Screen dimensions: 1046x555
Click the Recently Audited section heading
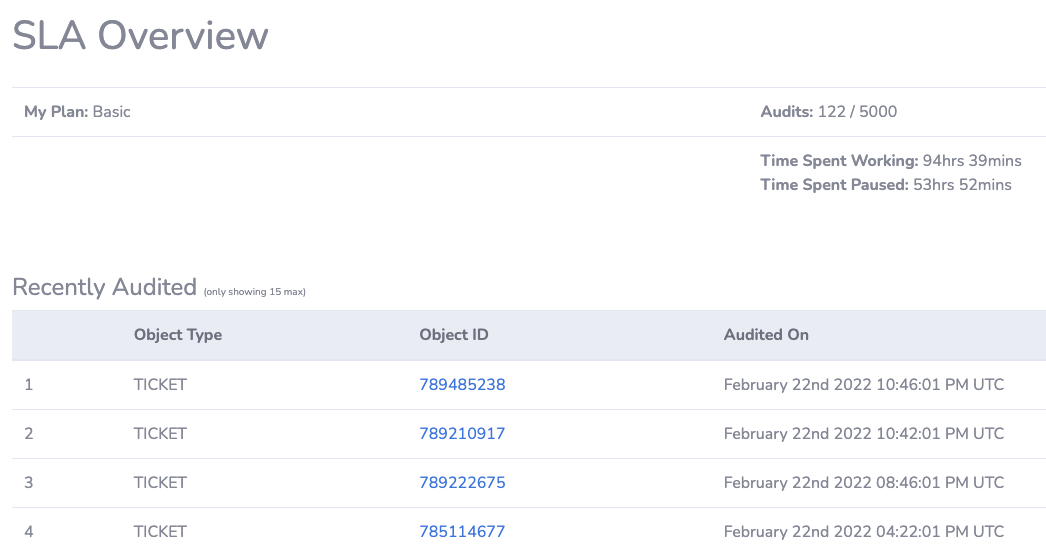104,288
